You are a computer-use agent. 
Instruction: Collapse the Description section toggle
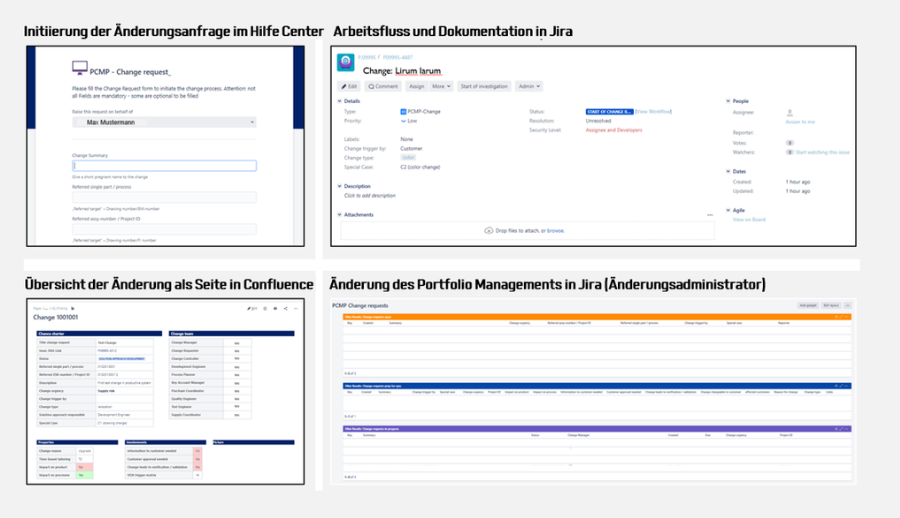340,186
